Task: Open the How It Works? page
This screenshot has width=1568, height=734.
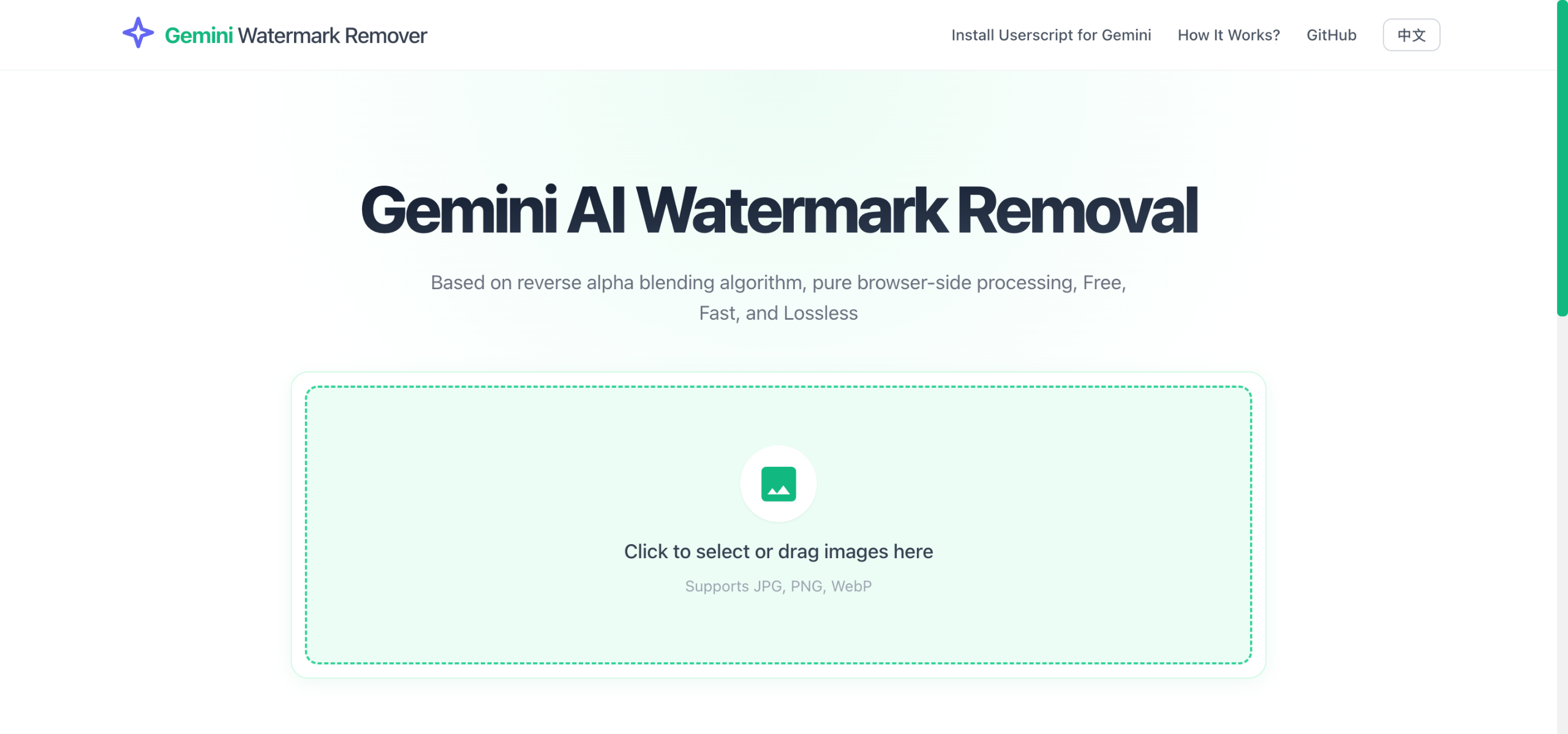Action: pyautogui.click(x=1229, y=35)
